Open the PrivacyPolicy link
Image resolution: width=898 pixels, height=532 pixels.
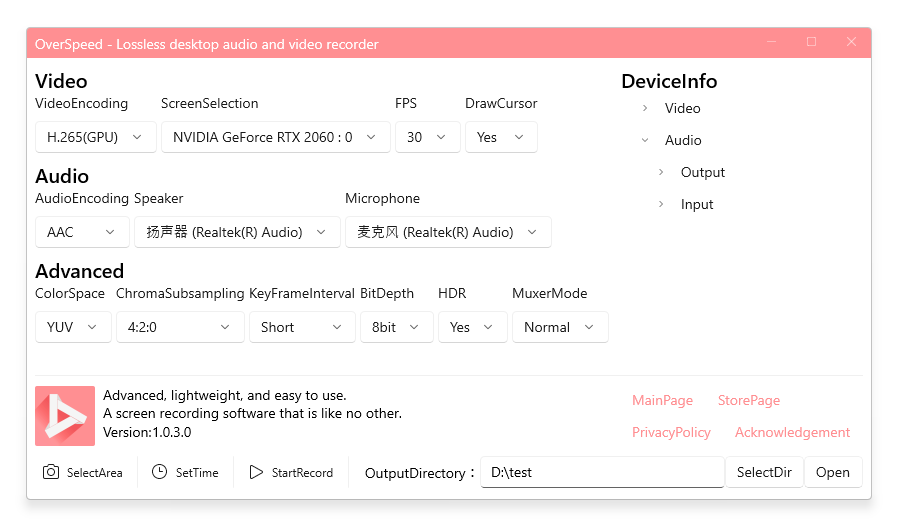671,432
